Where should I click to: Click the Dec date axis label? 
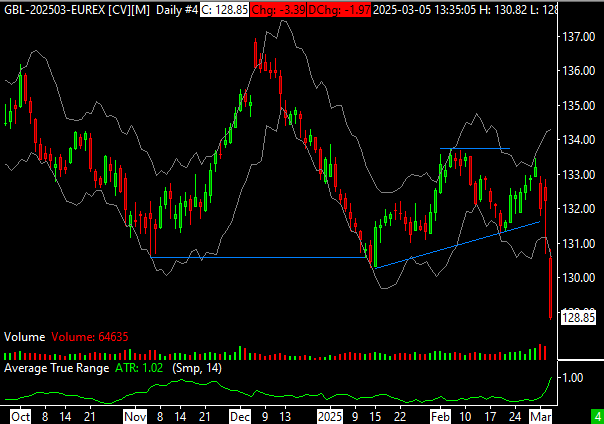coord(240,417)
